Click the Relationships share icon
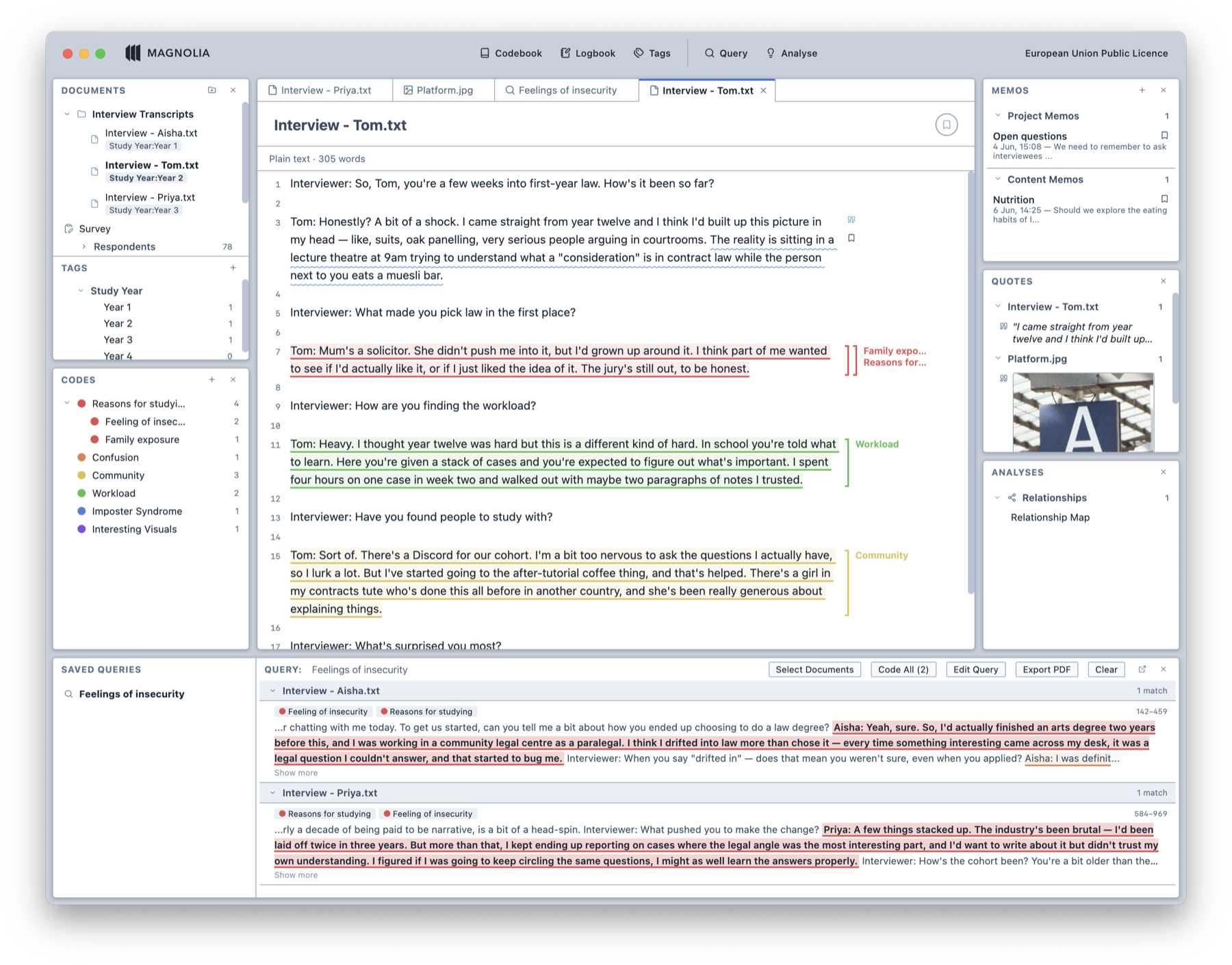This screenshot has height=965, width=1232. coord(1012,498)
